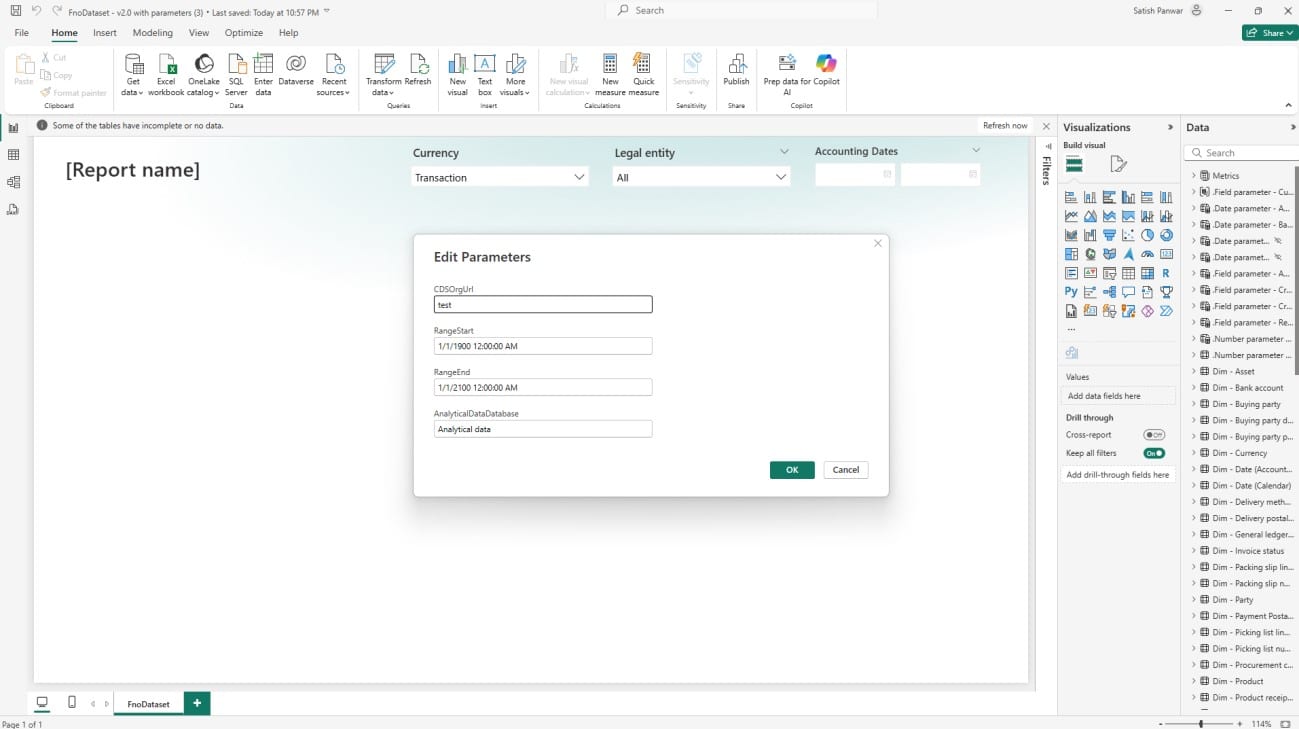Image resolution: width=1299 pixels, height=729 pixels.
Task: Switch to mobile layout view
Action: point(72,703)
